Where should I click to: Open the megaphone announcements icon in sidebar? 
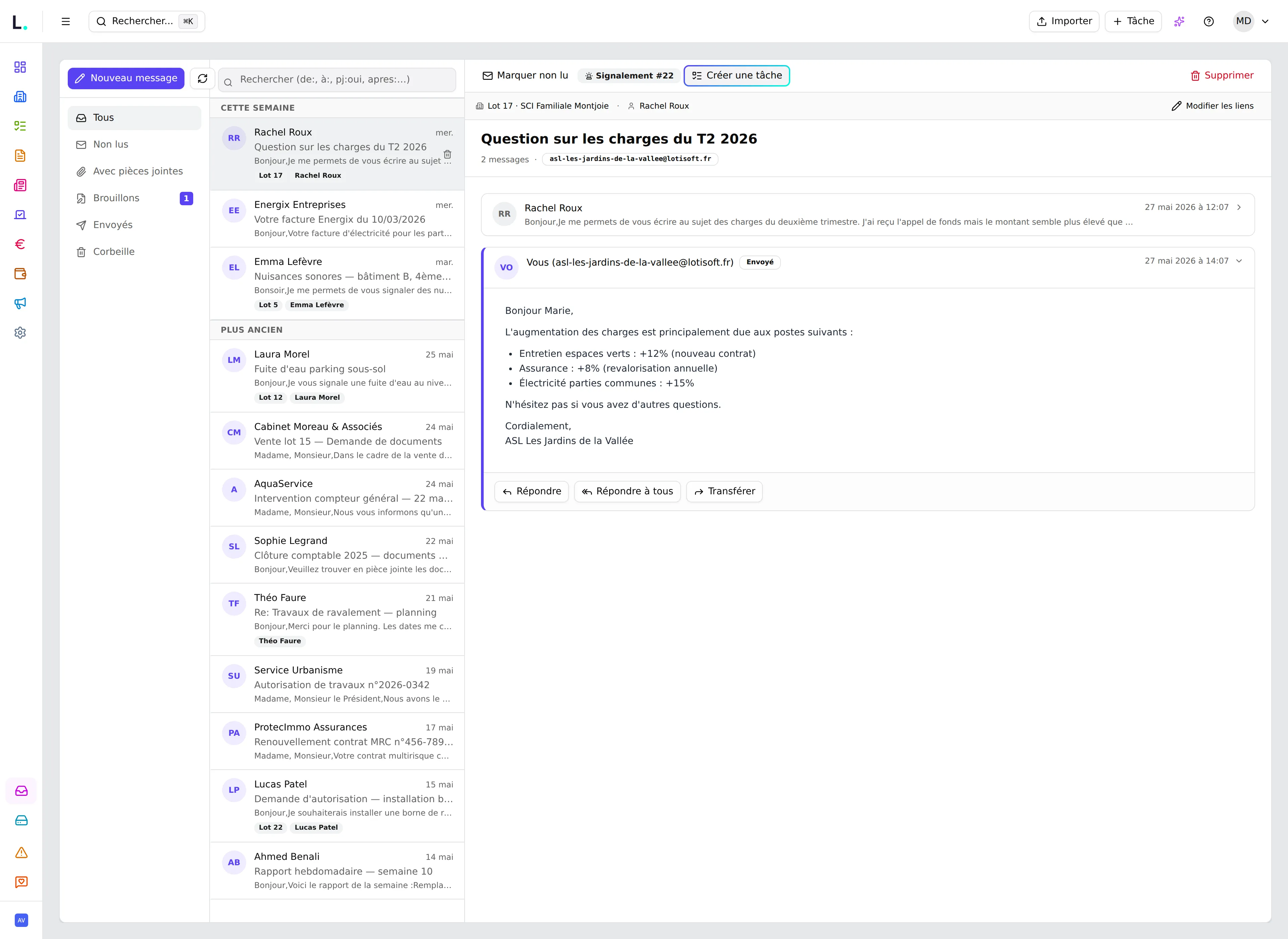coord(20,303)
